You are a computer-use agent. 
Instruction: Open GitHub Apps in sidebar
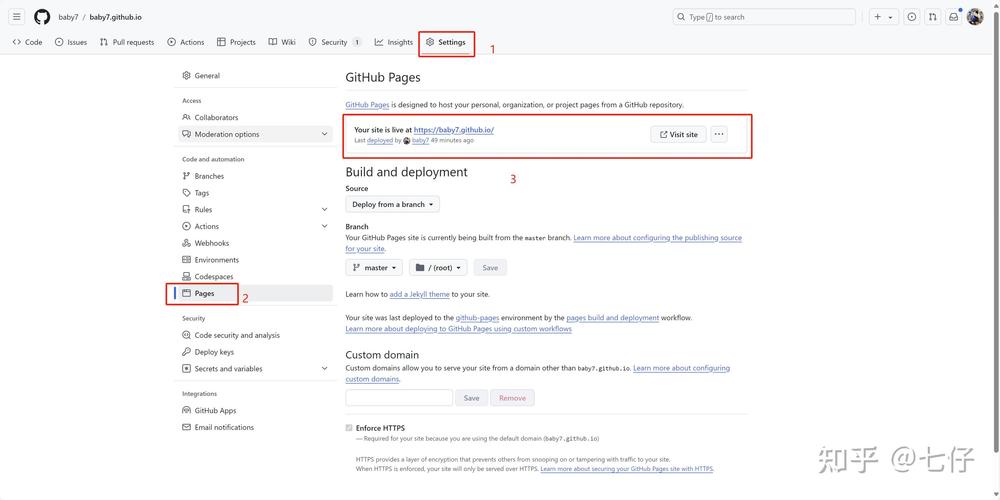pyautogui.click(x=255, y=411)
